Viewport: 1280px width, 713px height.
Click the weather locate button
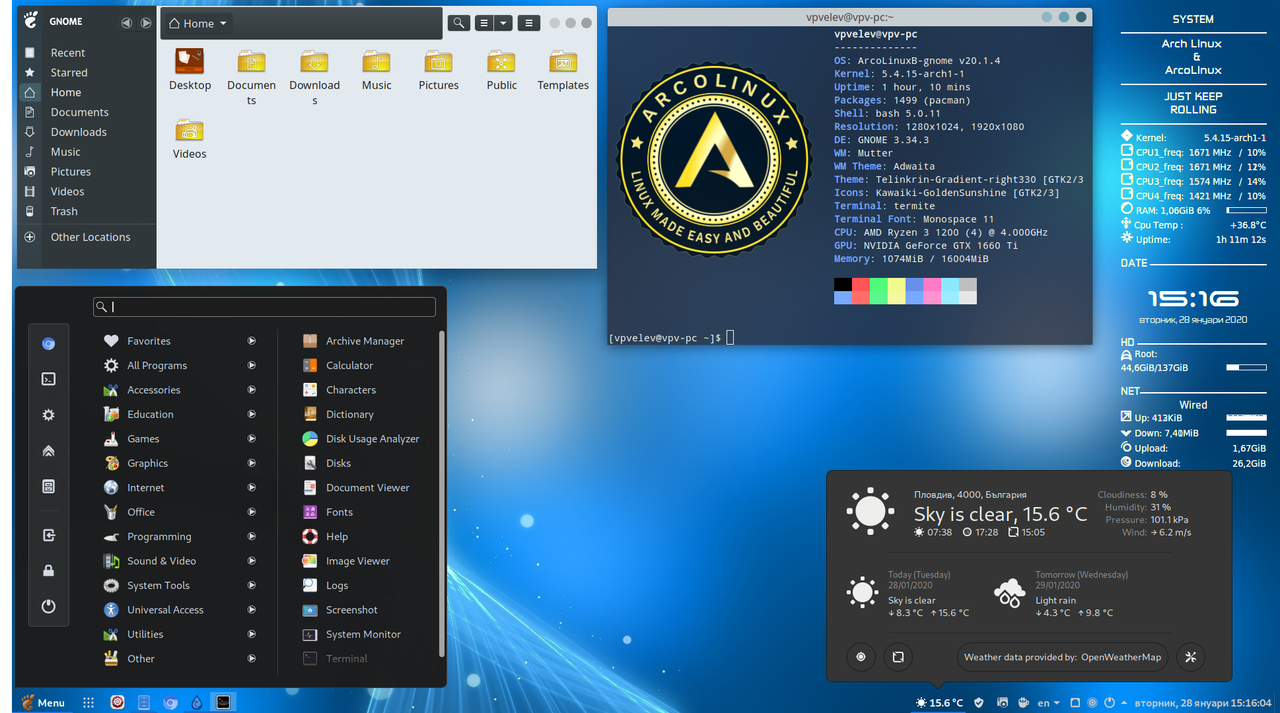coord(860,657)
